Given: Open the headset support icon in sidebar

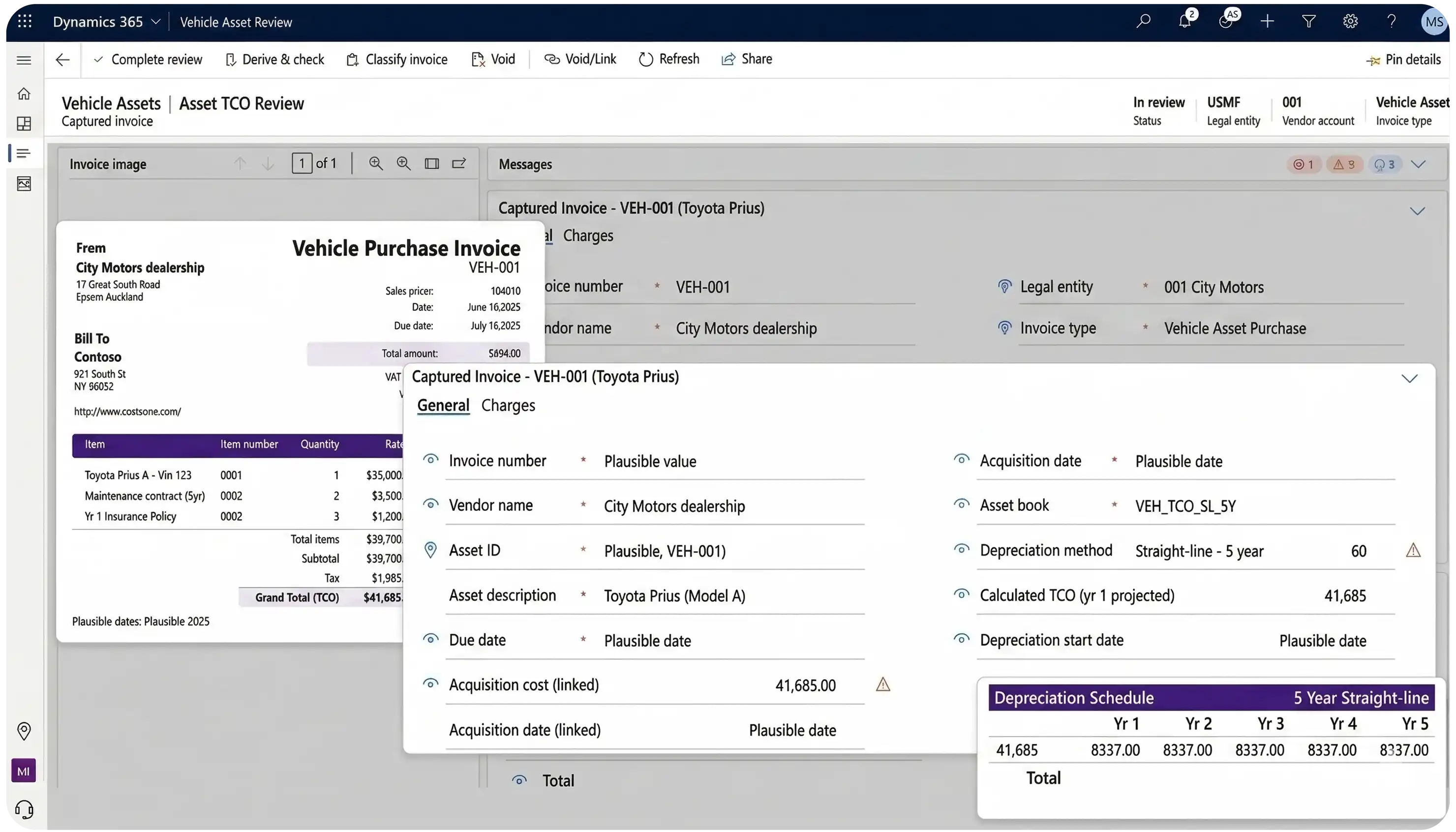Looking at the screenshot, I should [x=24, y=809].
